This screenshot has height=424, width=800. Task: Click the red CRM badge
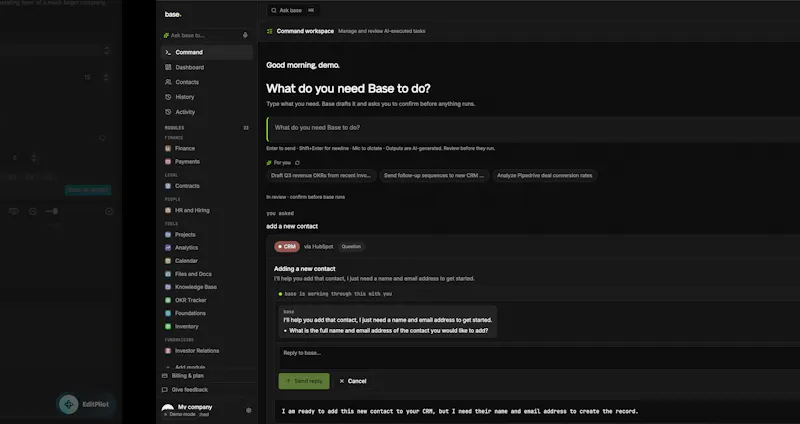coord(287,246)
